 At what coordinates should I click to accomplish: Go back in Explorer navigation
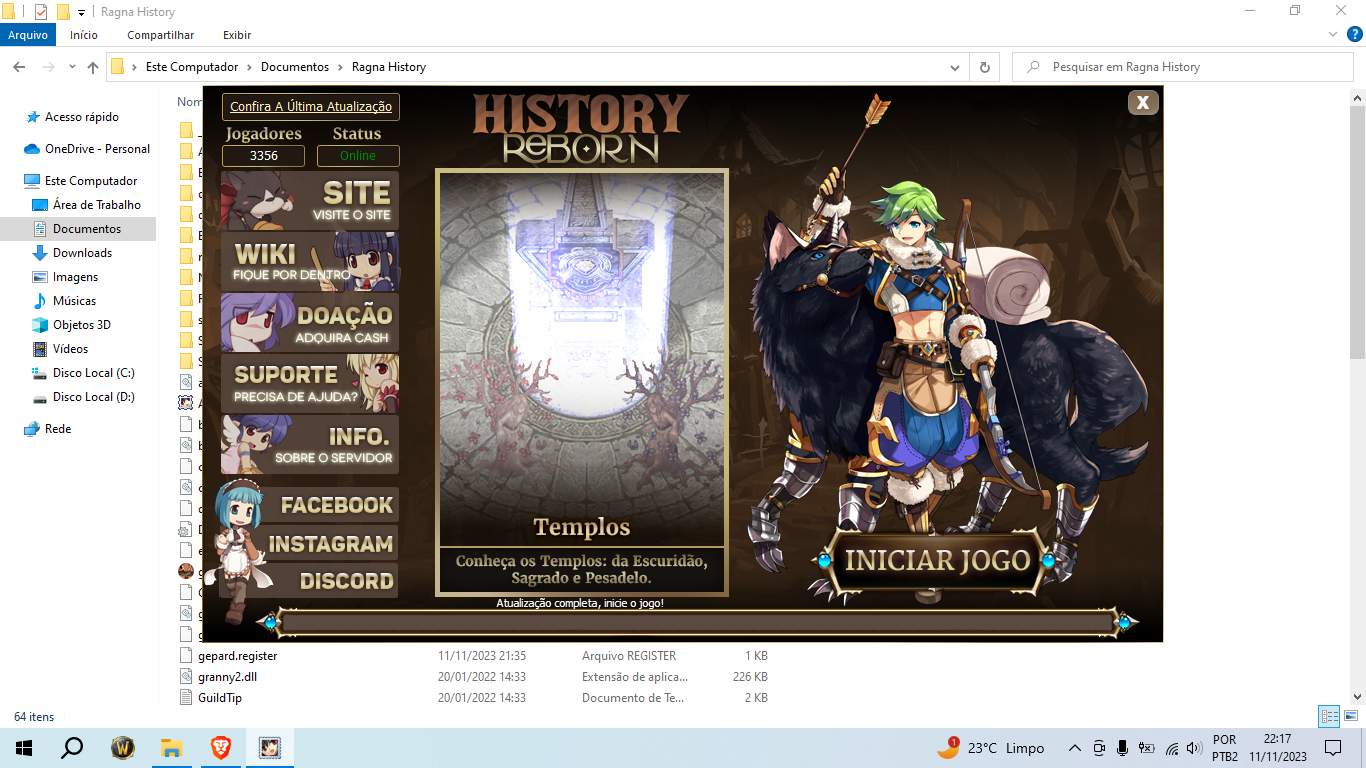[x=19, y=67]
